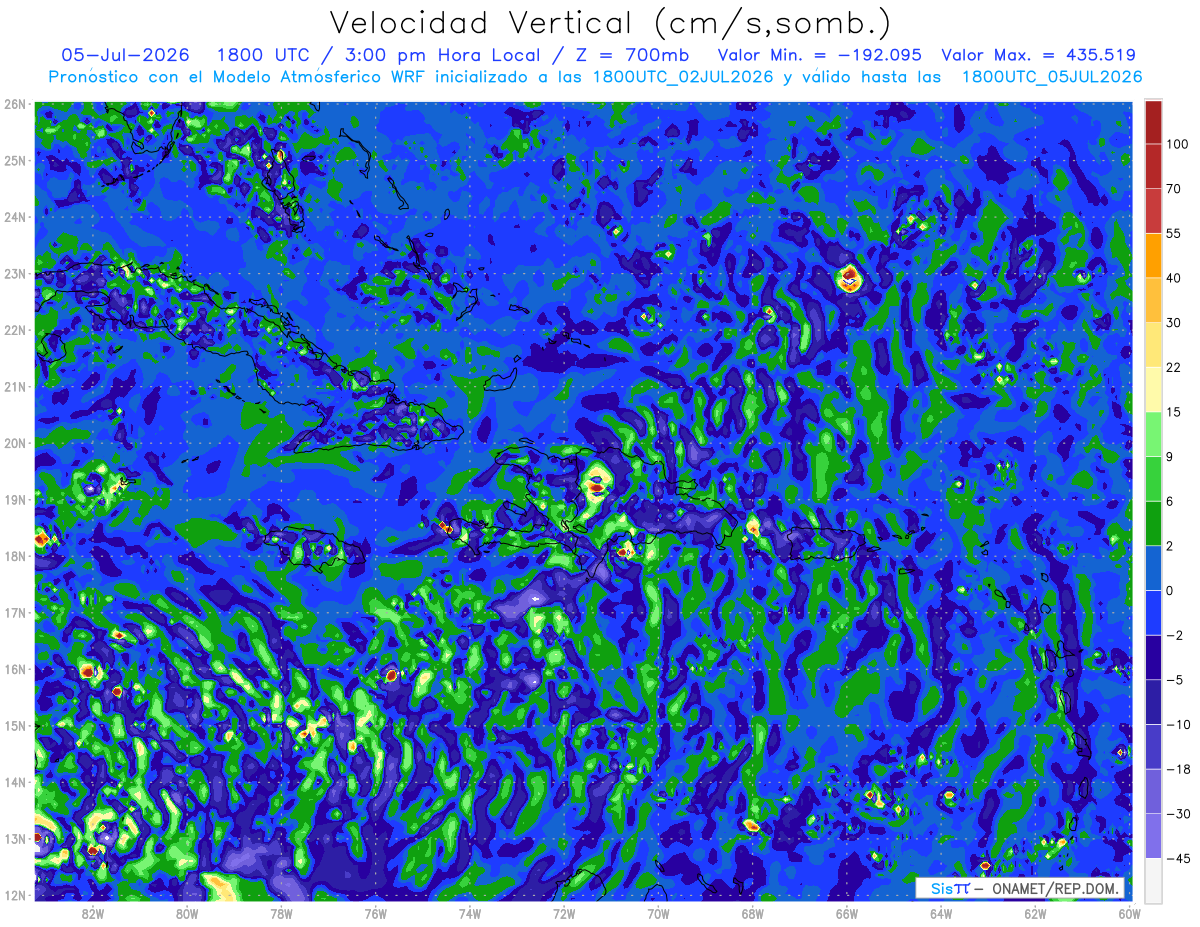Click colorbar value '-18'
1200x927 pixels.
pos(1177,768)
